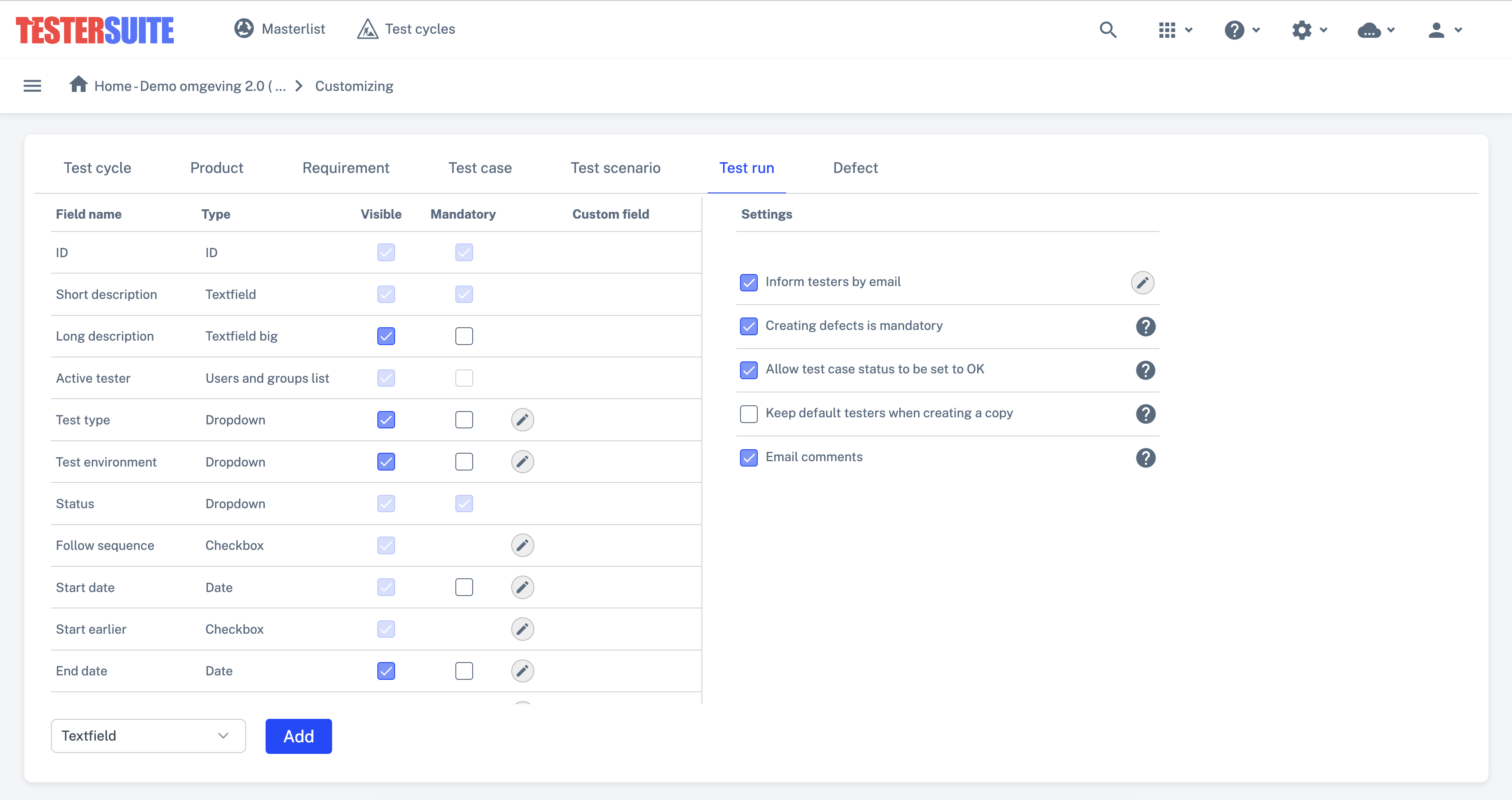Toggle Mandatory checkbox for Long description
Screen dimensions: 1512x800
point(464,336)
